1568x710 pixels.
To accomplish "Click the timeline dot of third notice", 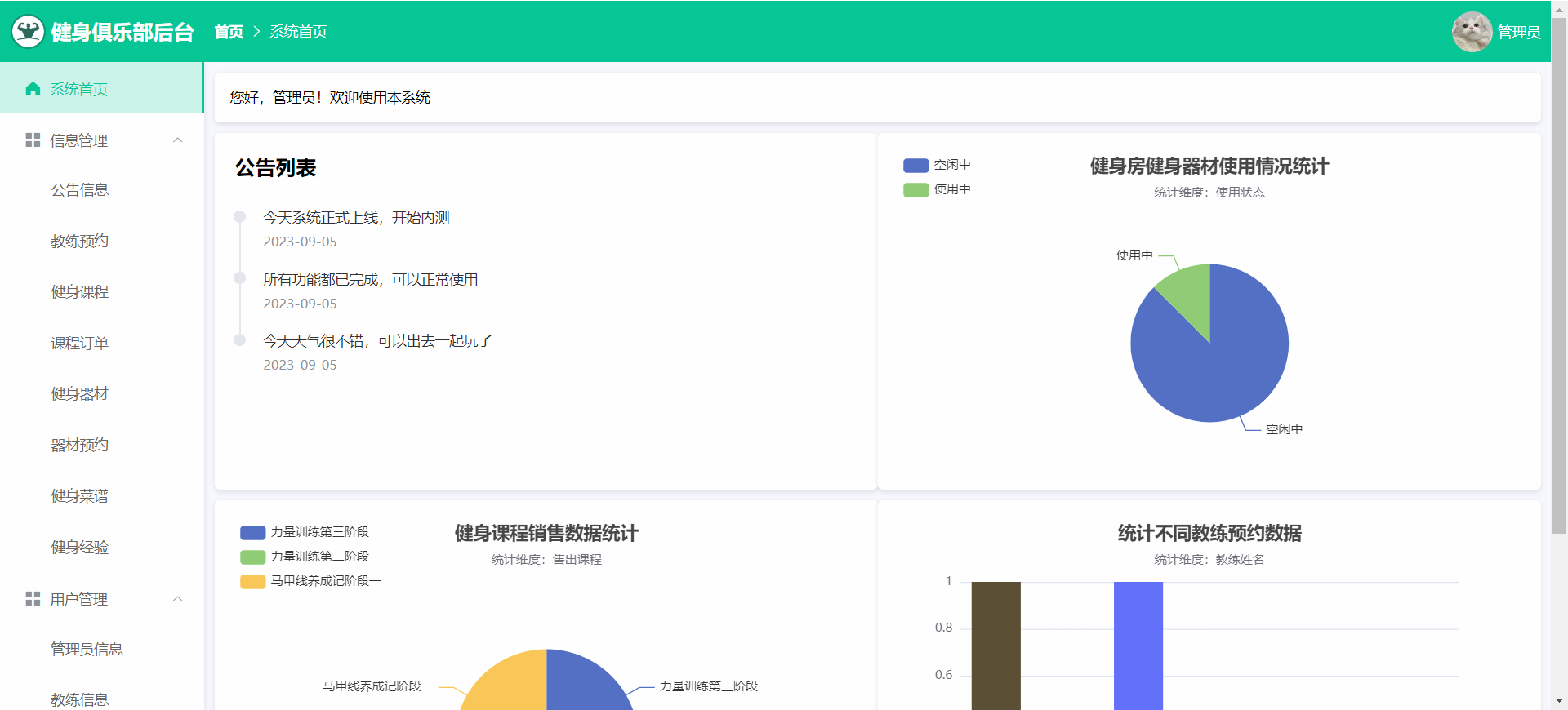I will click(240, 340).
